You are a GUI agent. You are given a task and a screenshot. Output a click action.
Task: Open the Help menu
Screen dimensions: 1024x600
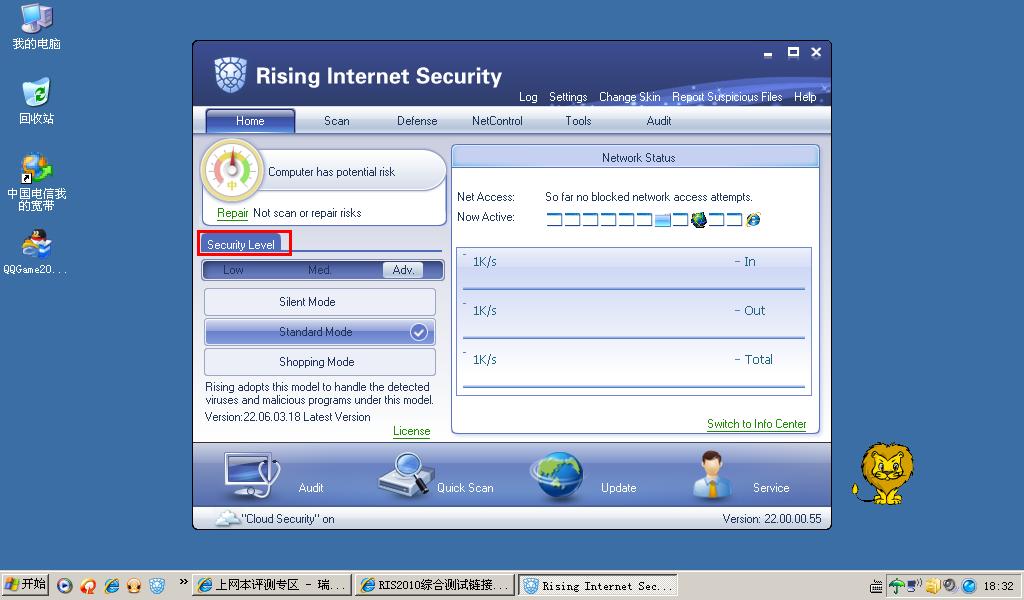click(805, 97)
